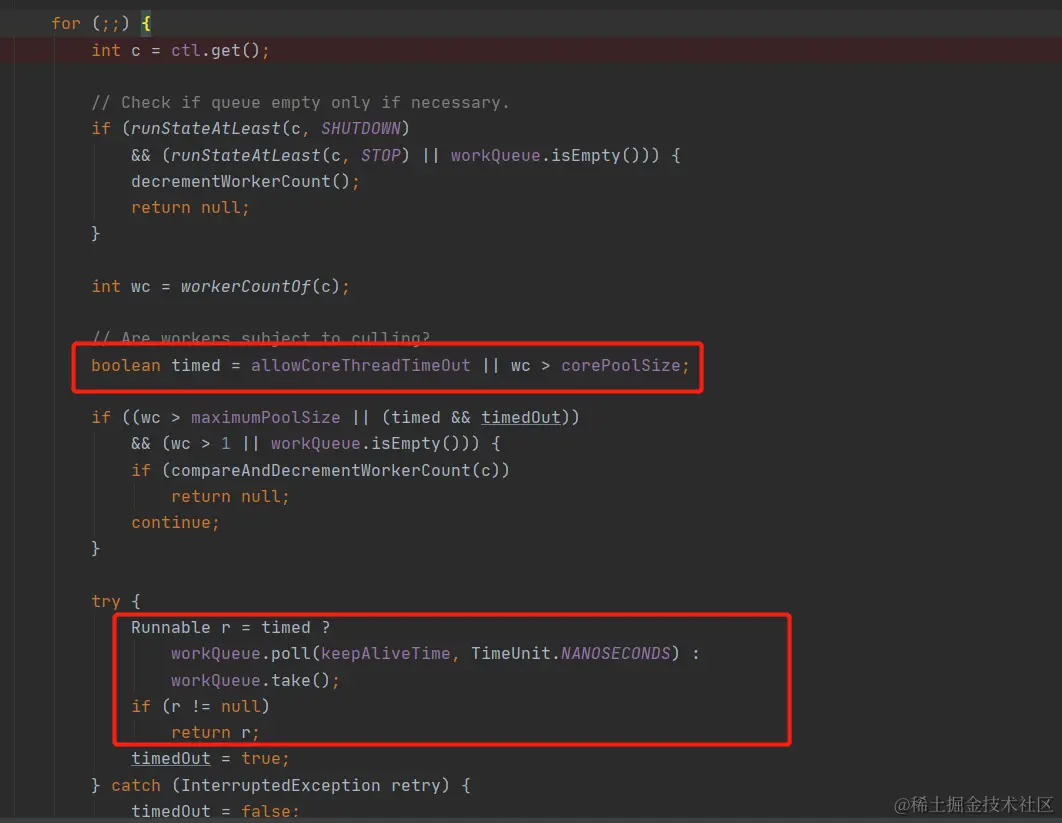
Task: Click 'workQueue.take();' statement
Action: [255, 680]
